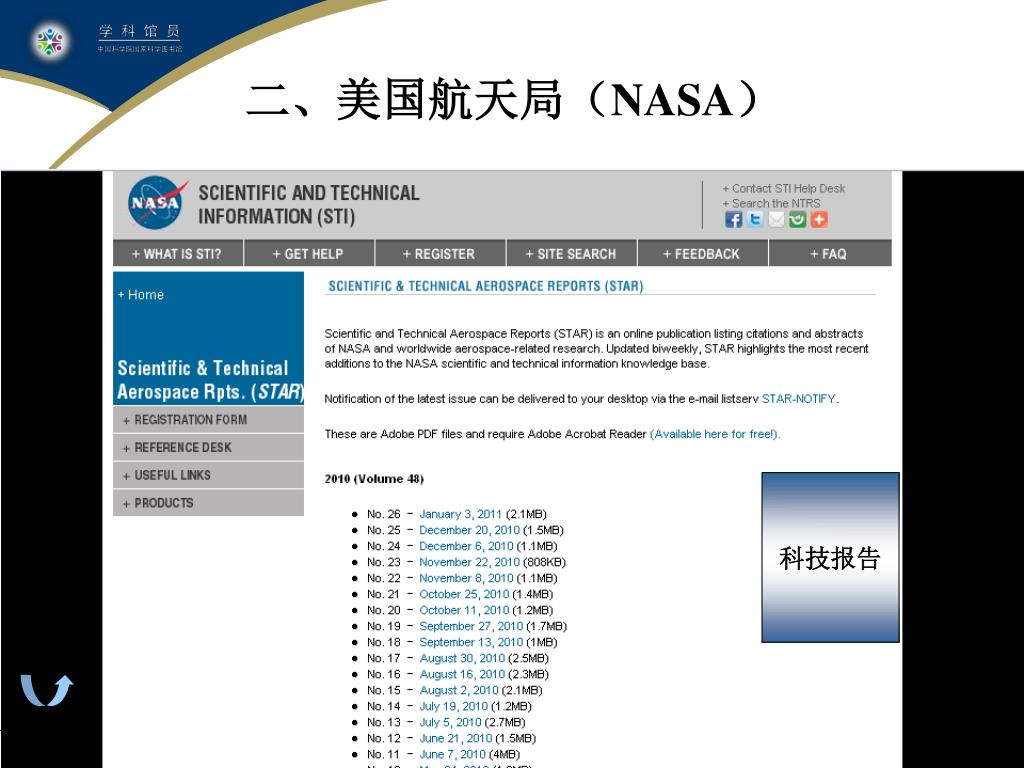Open the REGISTER menu item
1024x768 pixels.
coord(439,254)
